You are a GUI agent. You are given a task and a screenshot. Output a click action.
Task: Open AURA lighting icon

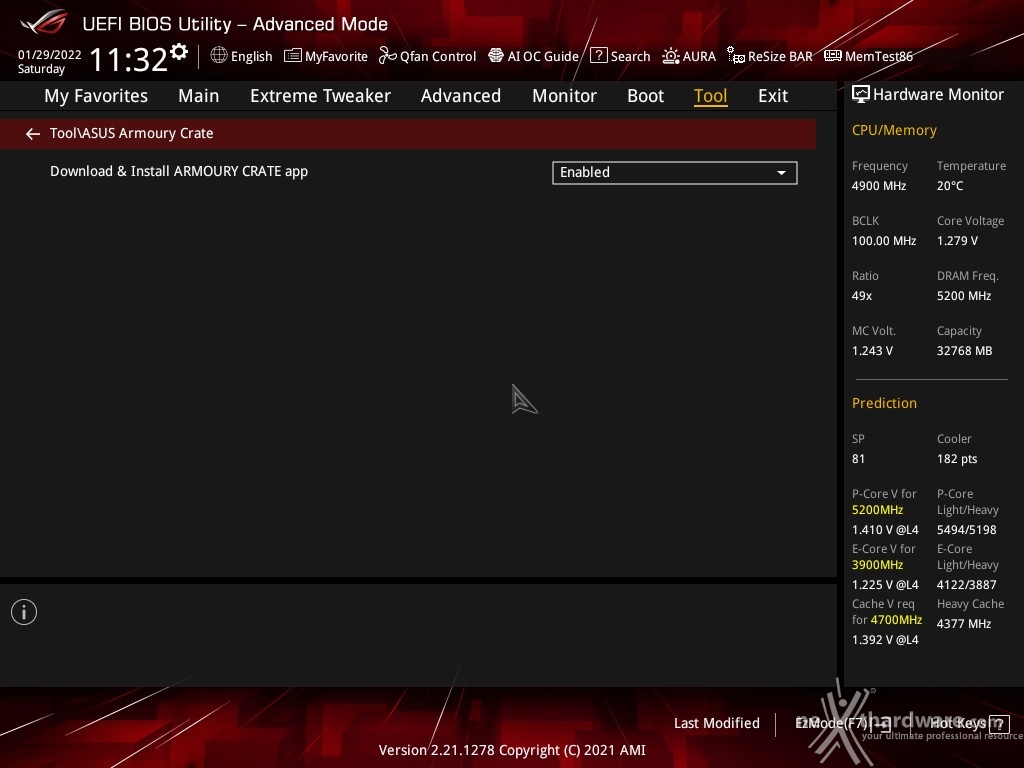[671, 56]
